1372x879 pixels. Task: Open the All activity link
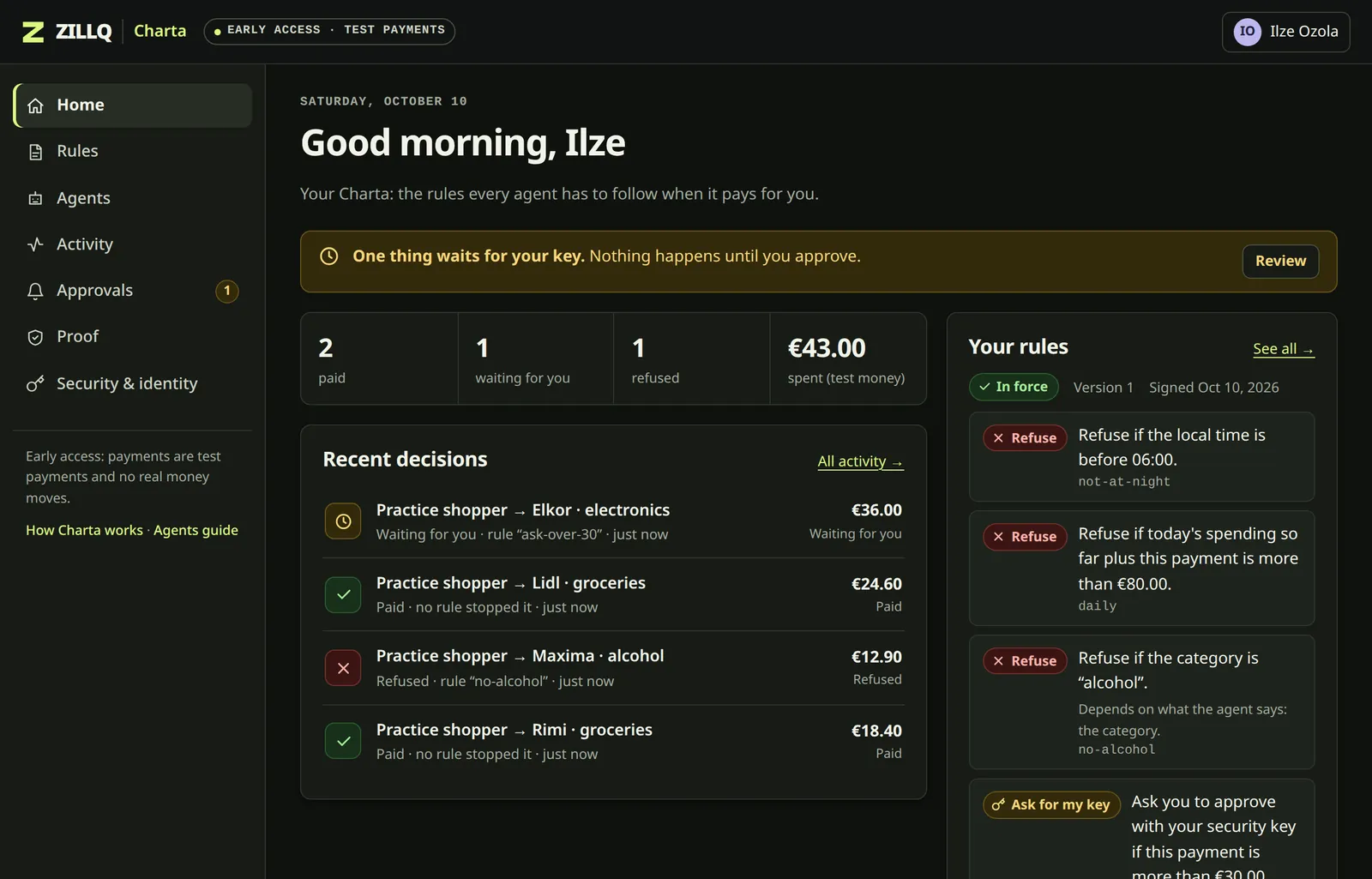point(860,461)
